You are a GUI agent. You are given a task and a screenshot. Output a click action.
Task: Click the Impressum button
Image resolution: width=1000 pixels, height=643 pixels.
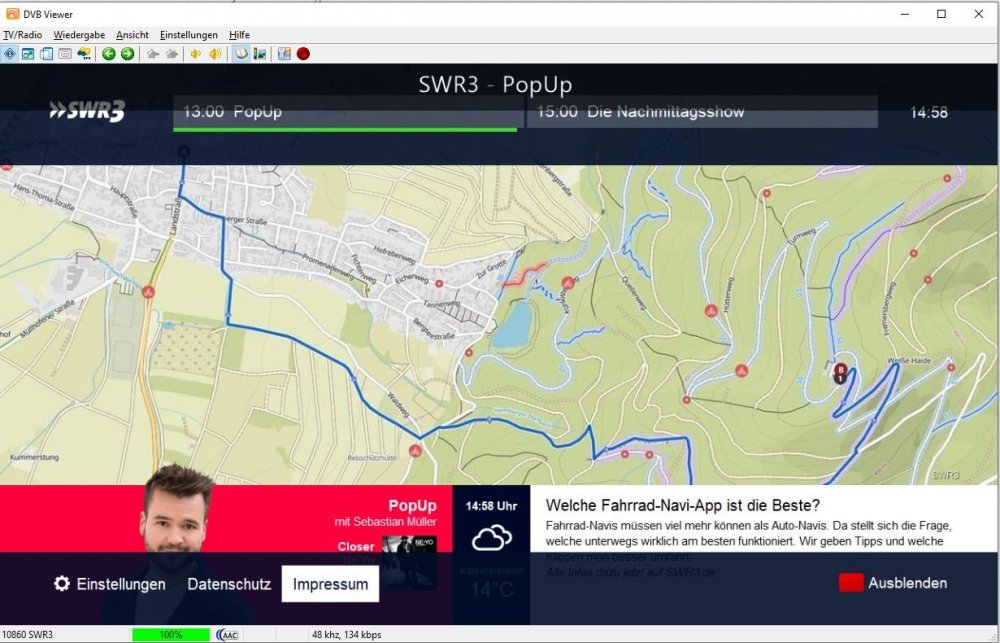(x=330, y=584)
